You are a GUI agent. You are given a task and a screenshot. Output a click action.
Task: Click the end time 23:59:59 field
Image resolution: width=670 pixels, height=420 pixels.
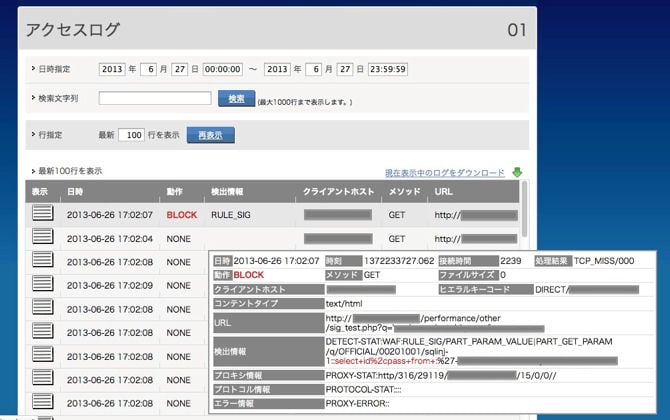[x=388, y=69]
